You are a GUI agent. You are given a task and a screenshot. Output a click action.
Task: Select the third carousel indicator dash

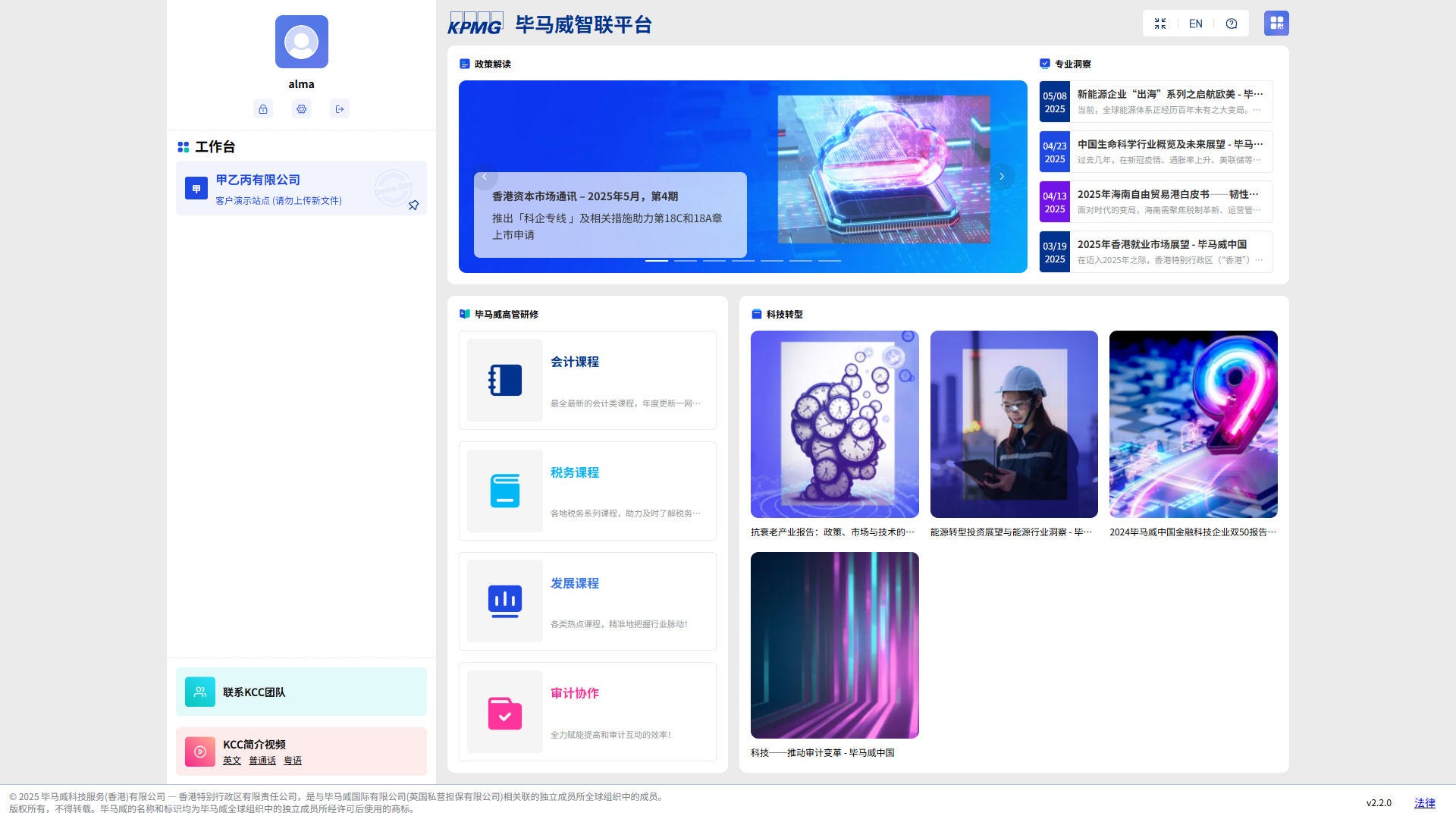pyautogui.click(x=714, y=261)
